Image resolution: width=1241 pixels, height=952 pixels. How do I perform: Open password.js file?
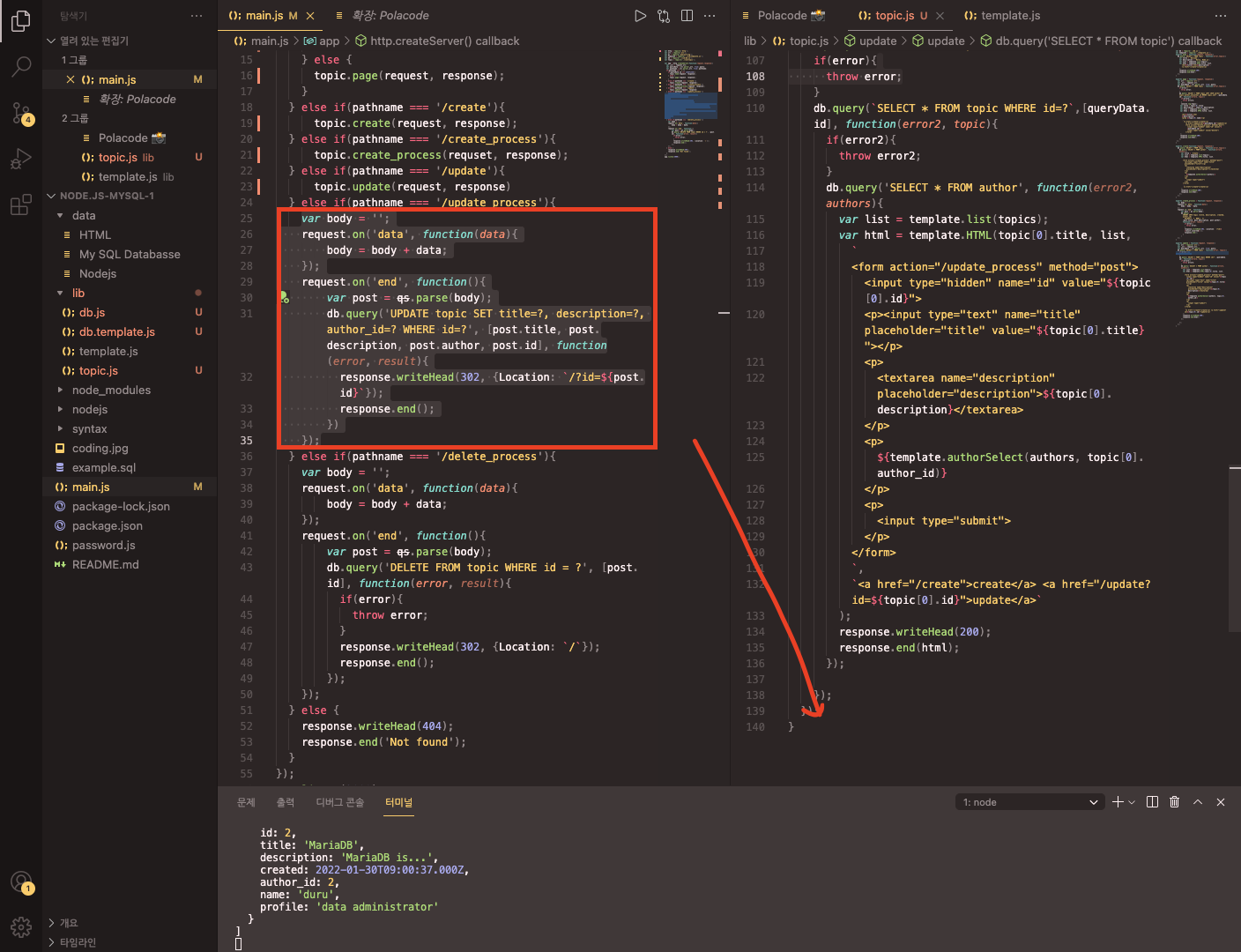pos(130,545)
